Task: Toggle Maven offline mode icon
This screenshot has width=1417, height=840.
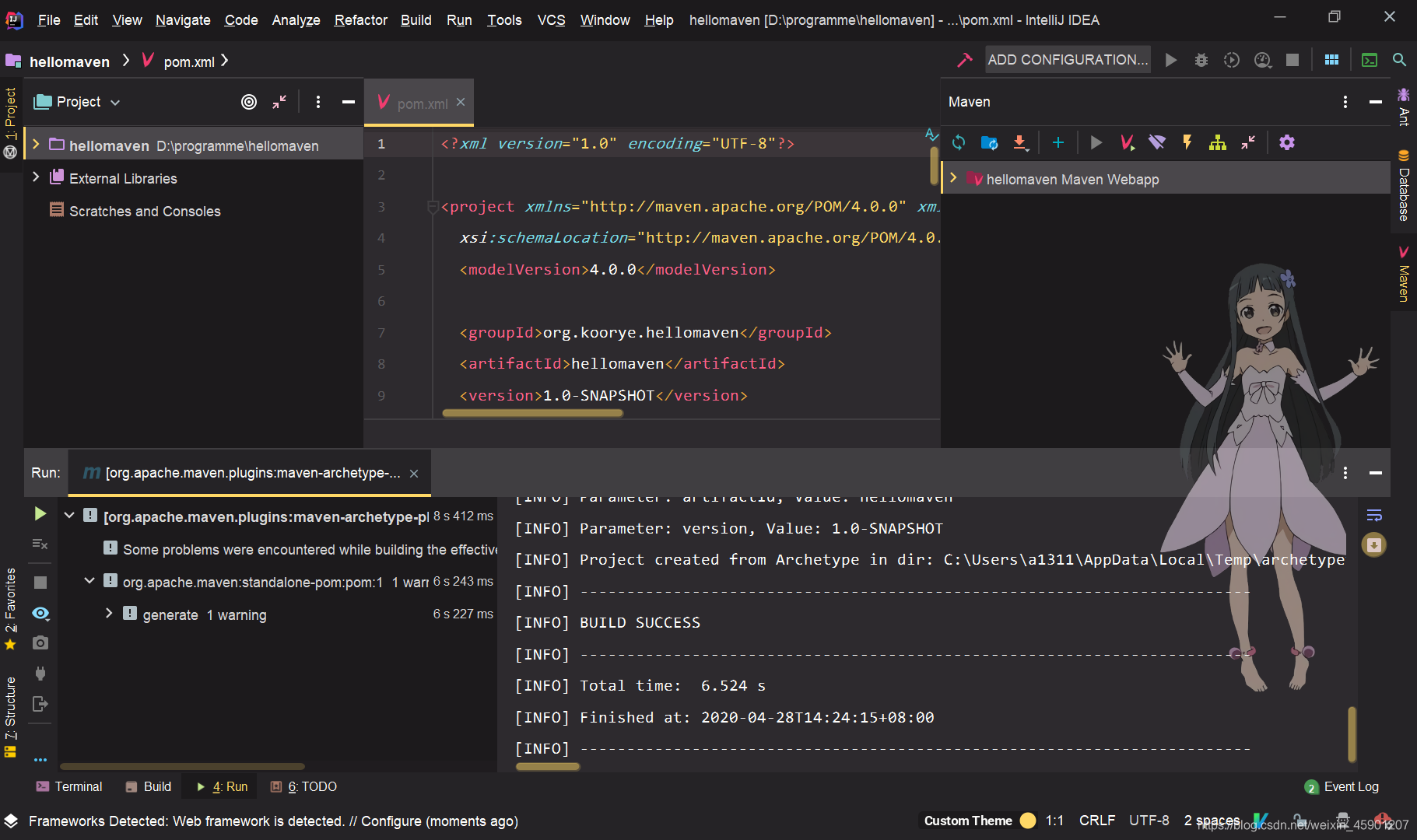Action: pyautogui.click(x=1157, y=142)
